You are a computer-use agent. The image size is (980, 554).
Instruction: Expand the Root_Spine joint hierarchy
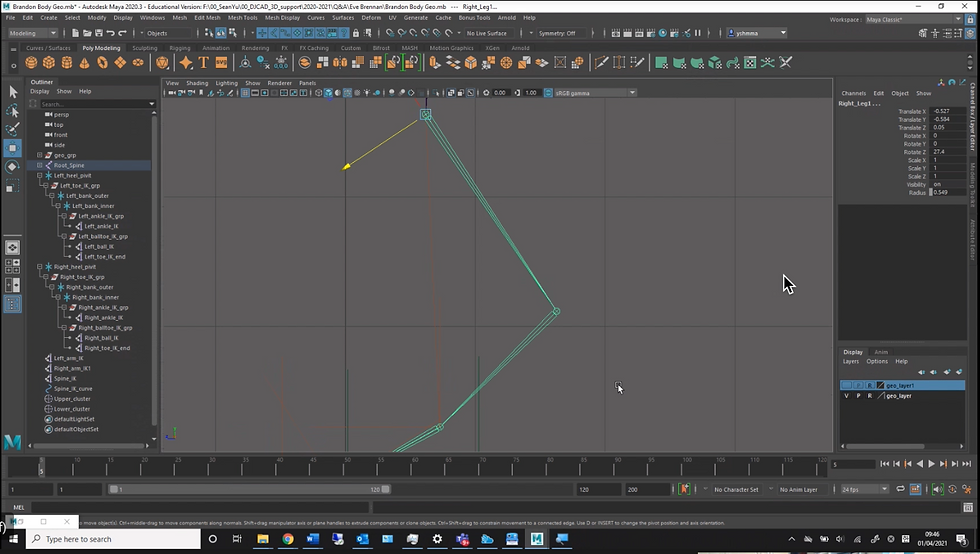point(39,165)
